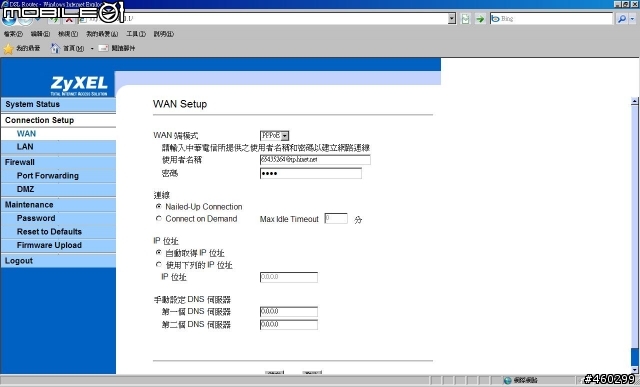Select 自動取得 IP 位址 radio button
The width and height of the screenshot is (640, 387).
(159, 253)
